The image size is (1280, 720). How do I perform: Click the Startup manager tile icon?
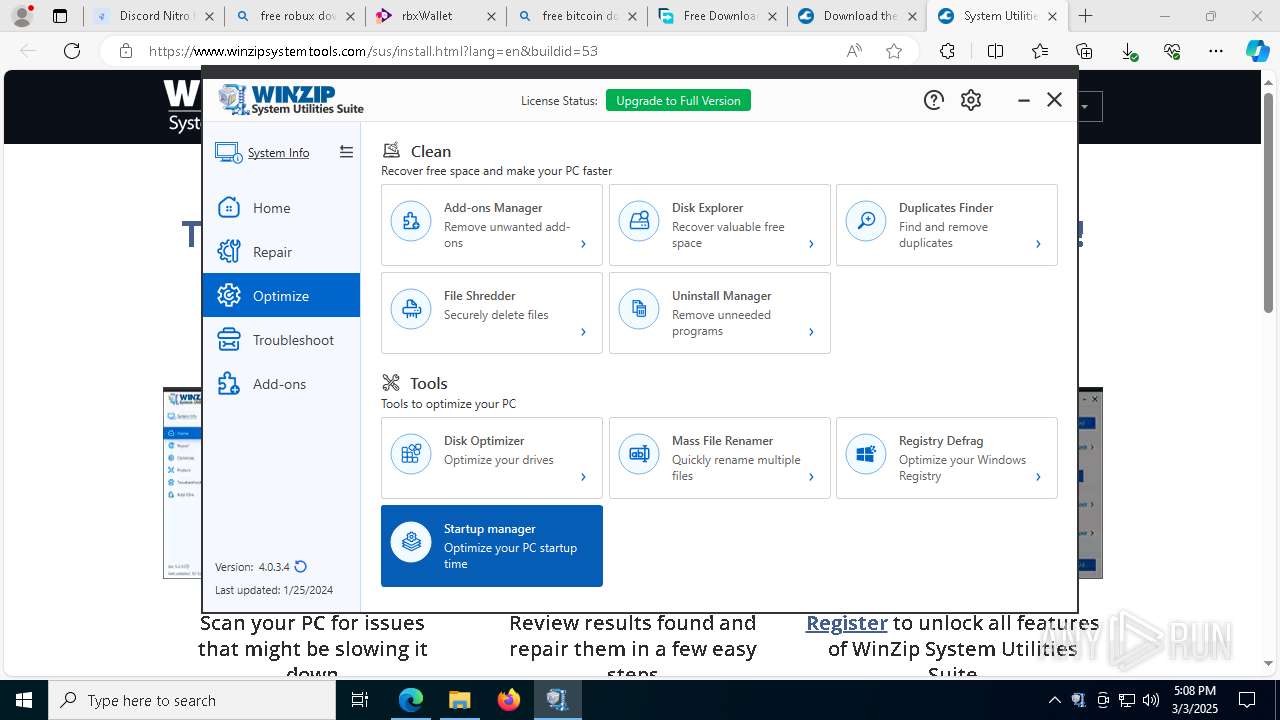411,543
